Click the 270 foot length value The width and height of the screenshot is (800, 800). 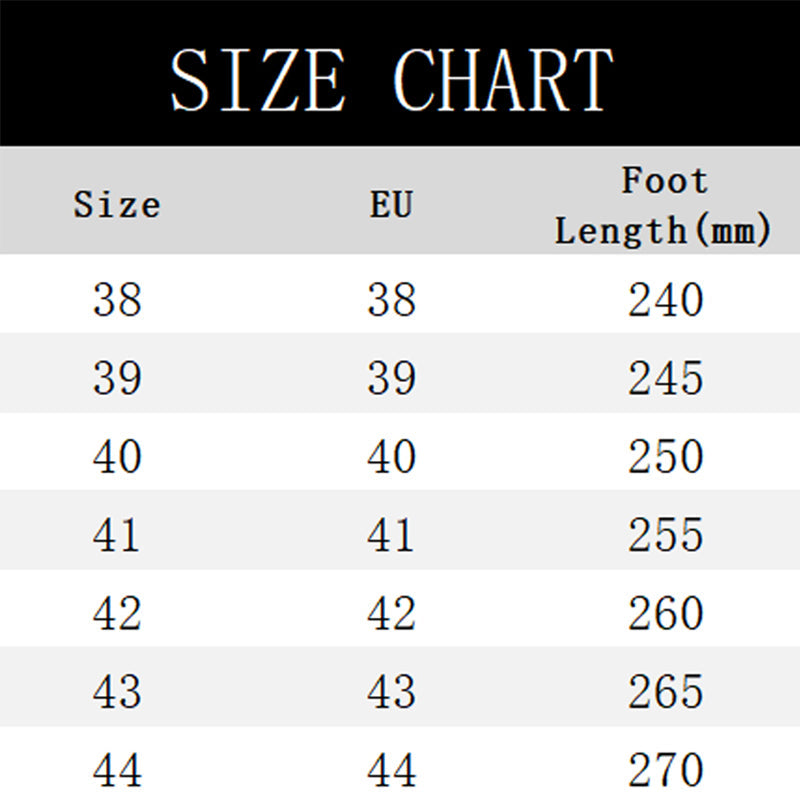666,770
